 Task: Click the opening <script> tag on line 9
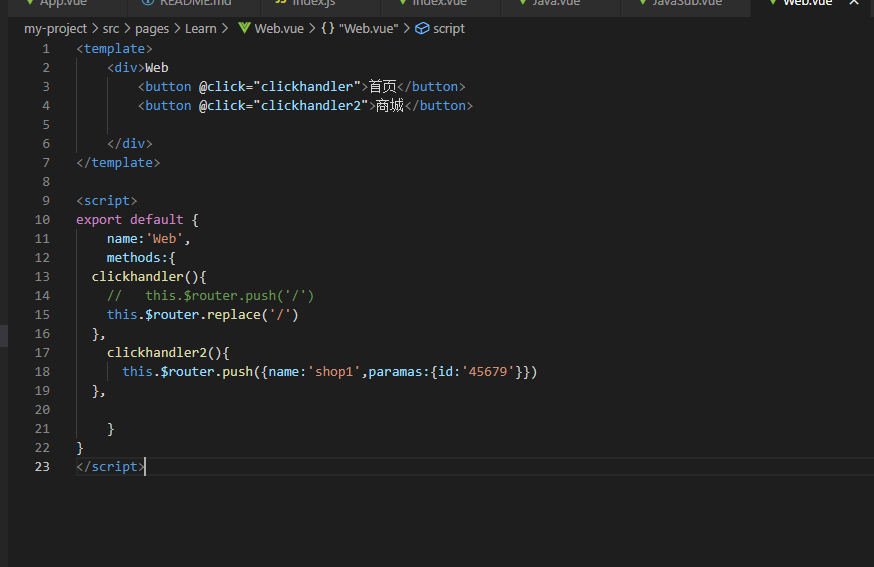click(x=106, y=201)
